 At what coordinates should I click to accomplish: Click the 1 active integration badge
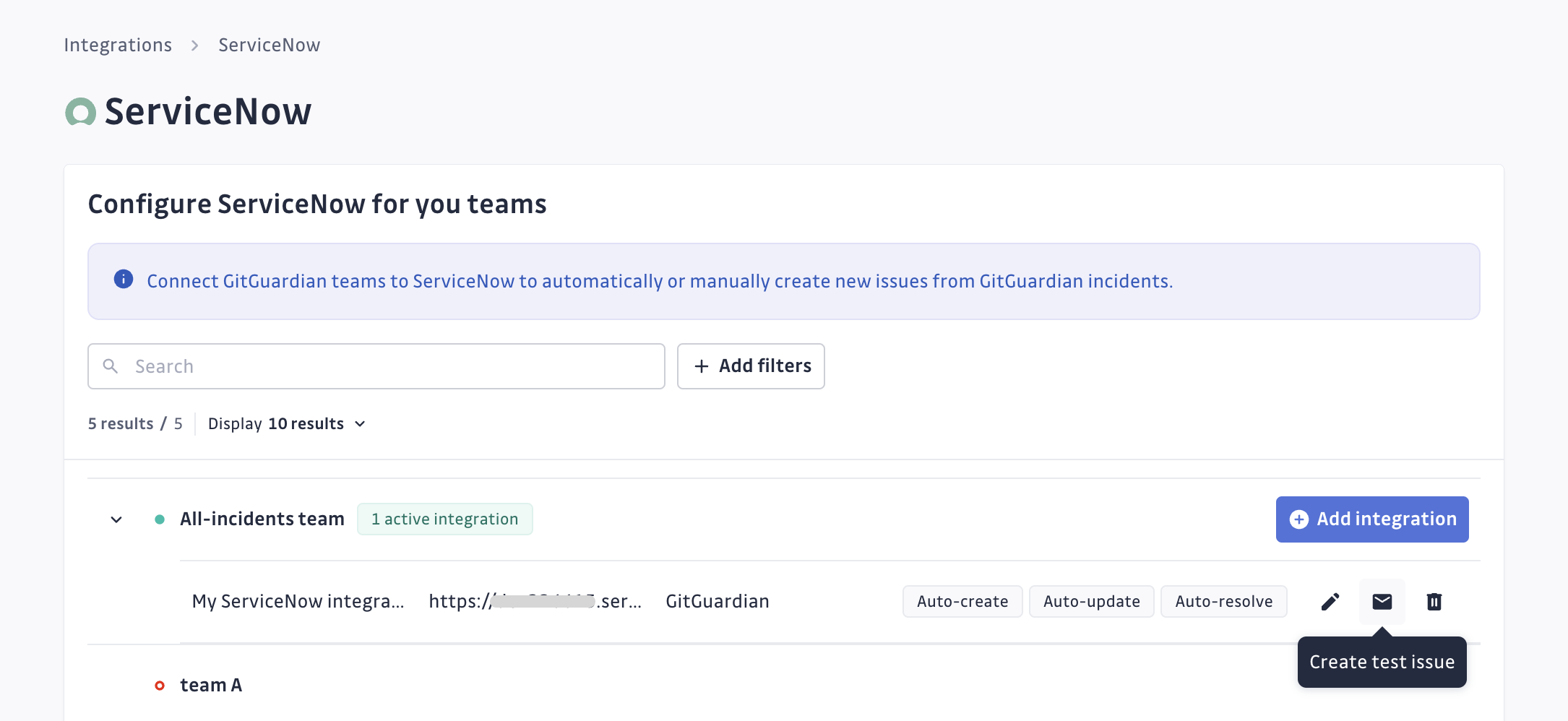tap(444, 519)
